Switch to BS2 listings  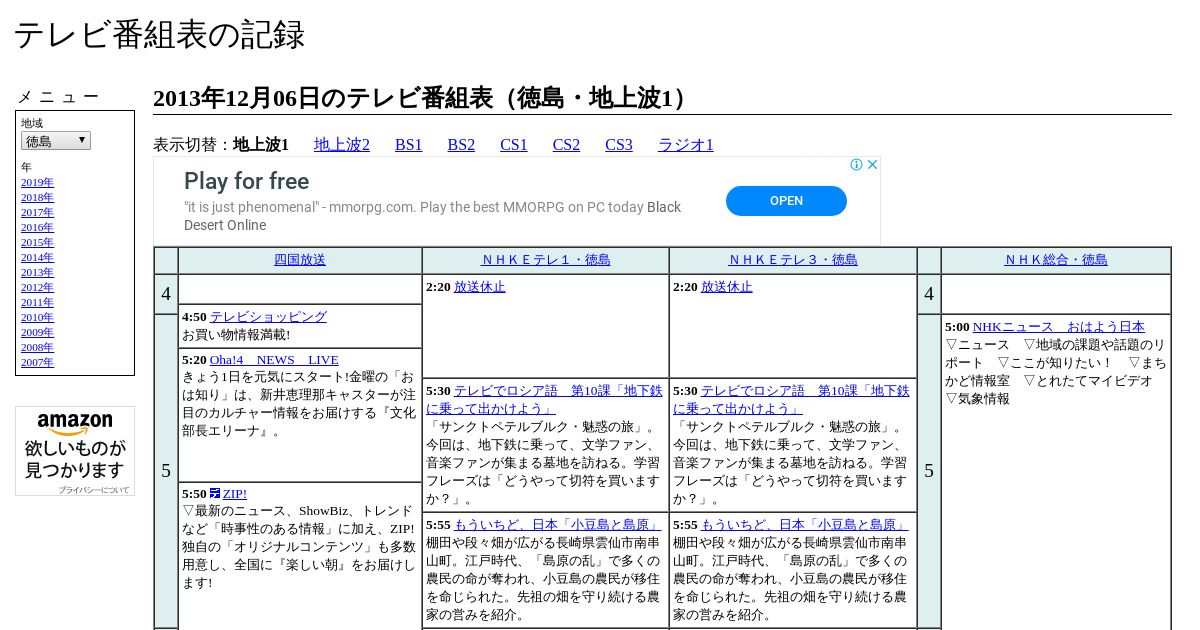461,145
